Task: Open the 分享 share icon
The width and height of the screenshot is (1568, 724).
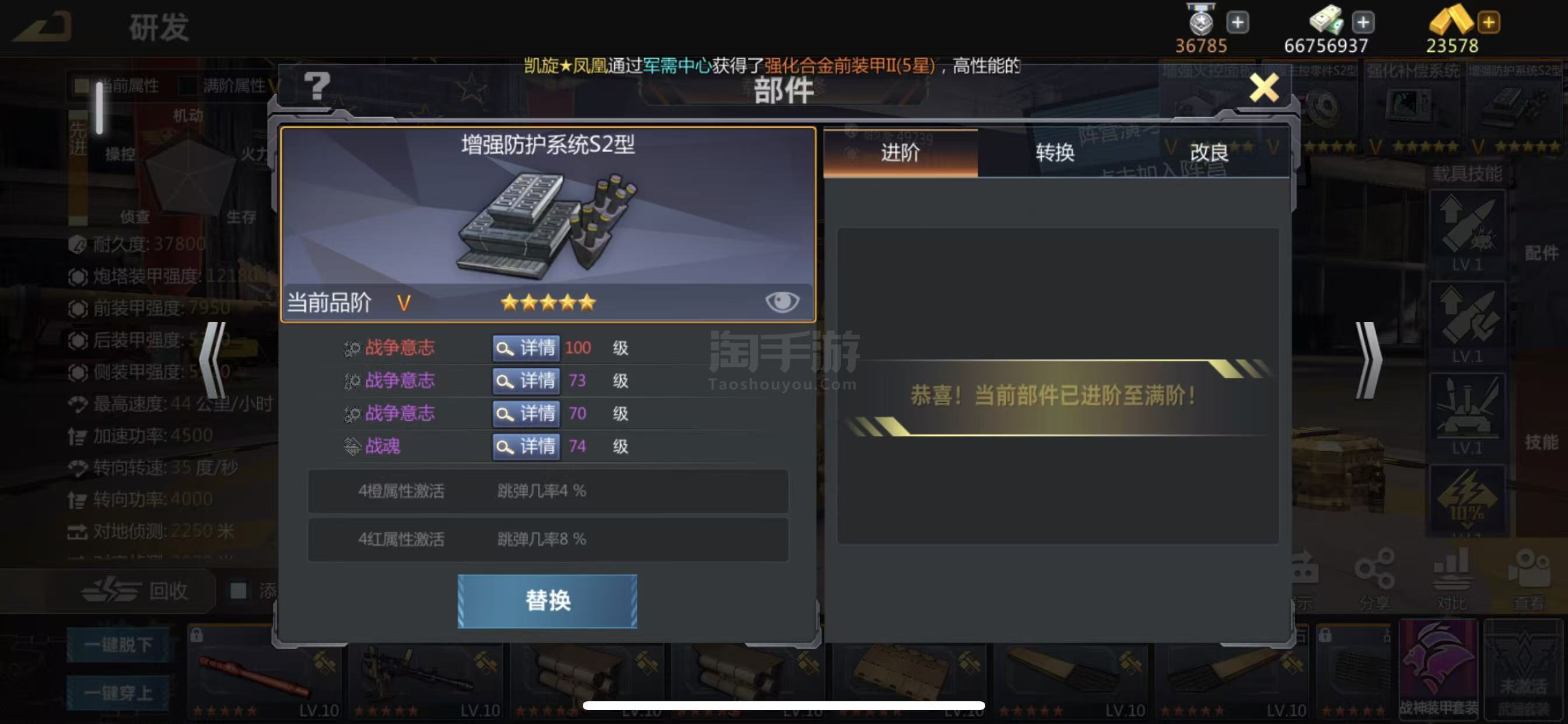Action: 1374,579
